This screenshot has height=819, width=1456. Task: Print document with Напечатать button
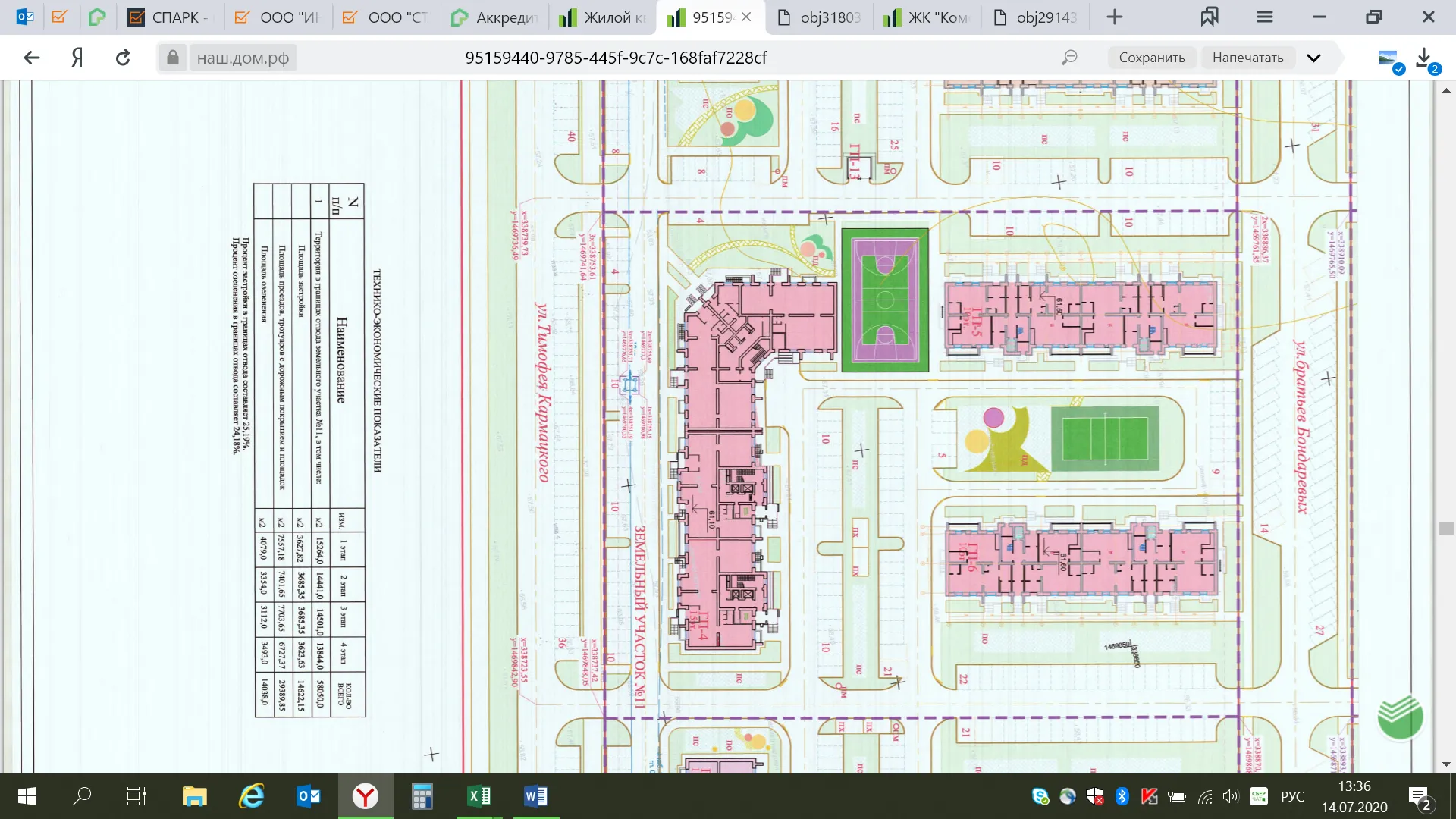tap(1247, 58)
